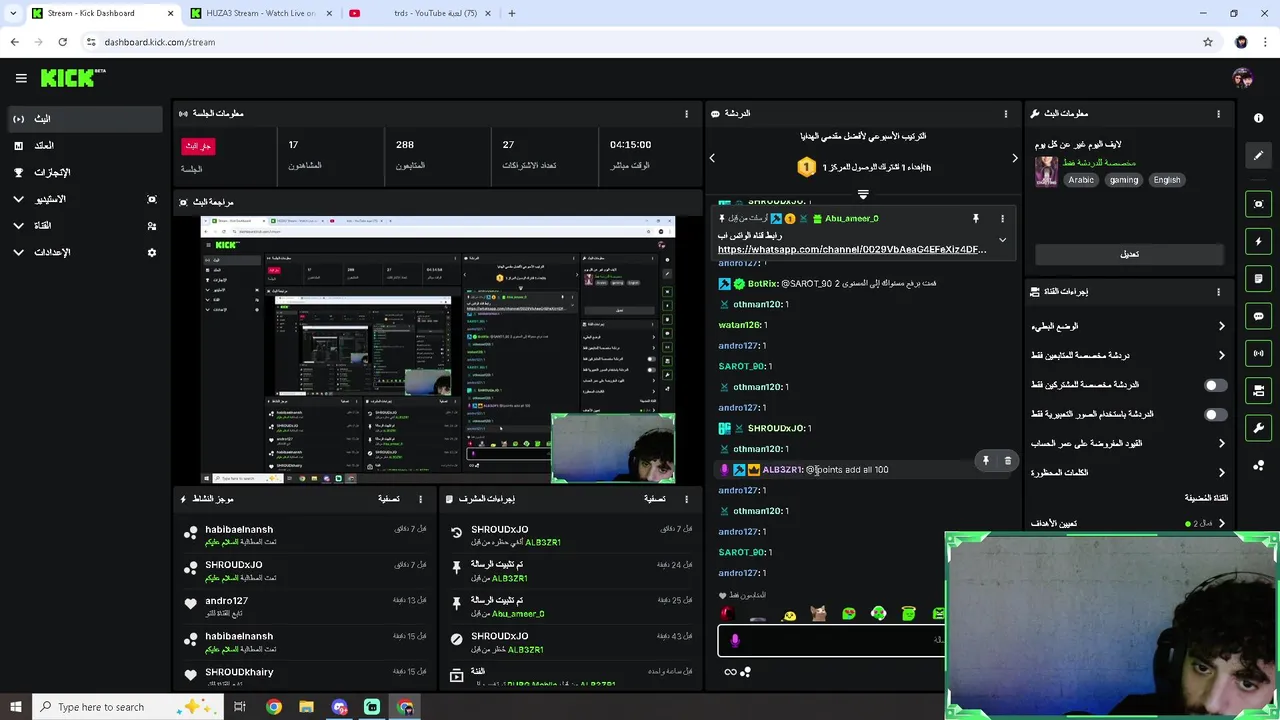Screen dimensions: 1280x720
Task: Expand followers-only chat (دردشة مخصصة للمتابعين فقط)
Action: [x=1221, y=355]
